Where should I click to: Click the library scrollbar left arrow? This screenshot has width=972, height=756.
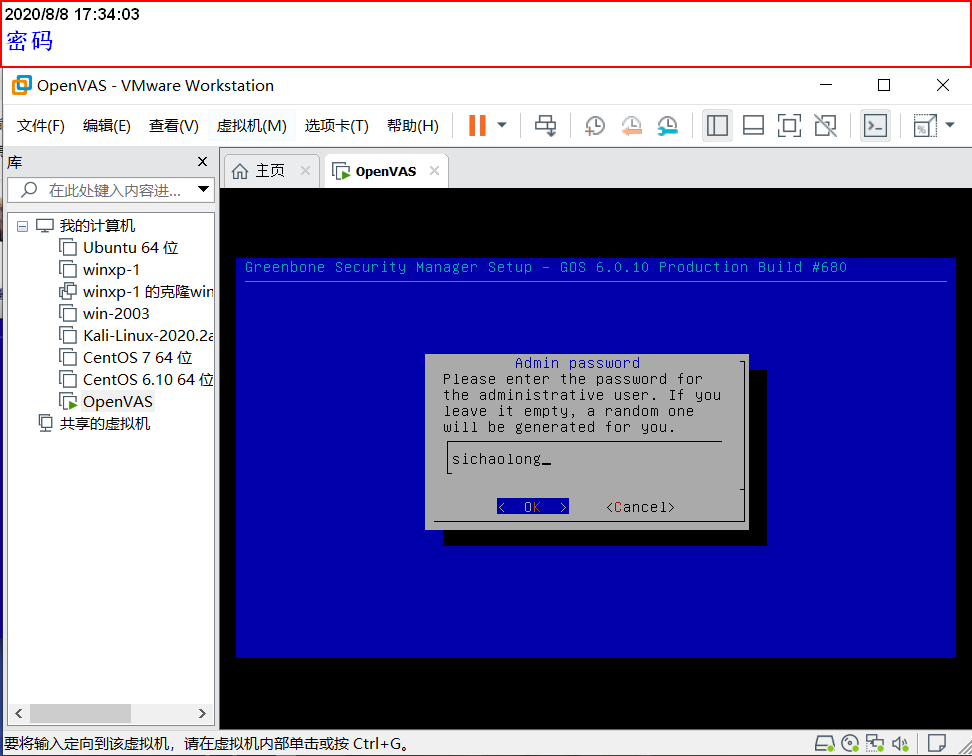pyautogui.click(x=19, y=713)
